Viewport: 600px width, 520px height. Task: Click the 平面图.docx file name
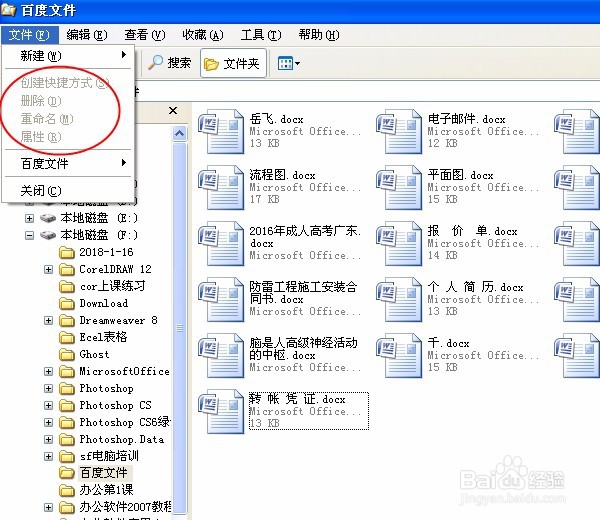460,175
